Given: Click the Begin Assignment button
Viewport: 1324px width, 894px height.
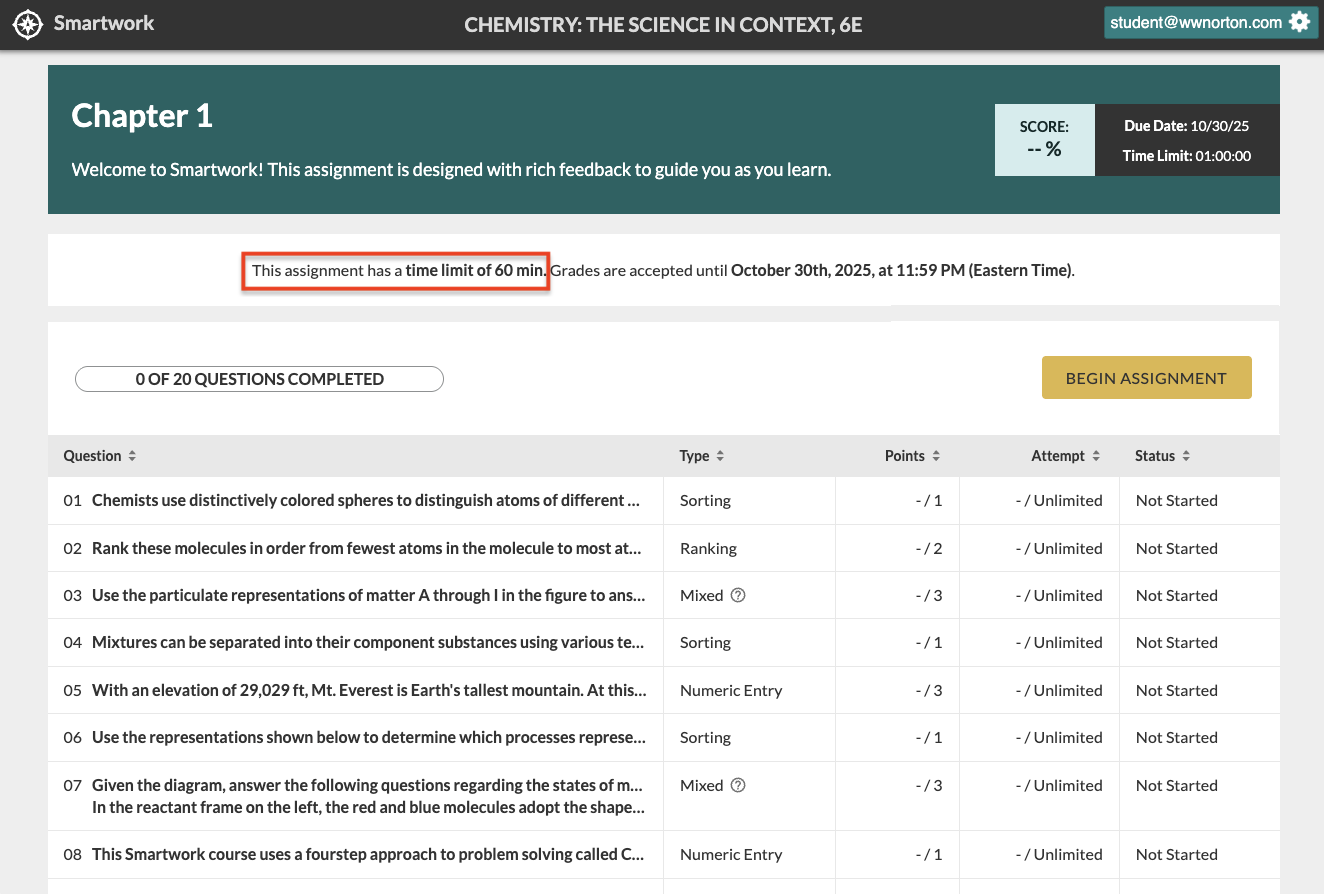Looking at the screenshot, I should pos(1146,378).
